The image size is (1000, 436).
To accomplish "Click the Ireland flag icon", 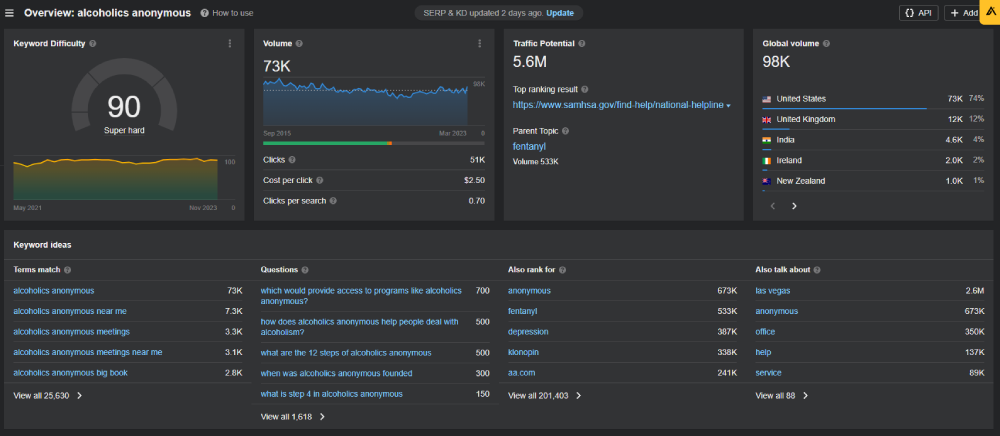I will click(767, 161).
